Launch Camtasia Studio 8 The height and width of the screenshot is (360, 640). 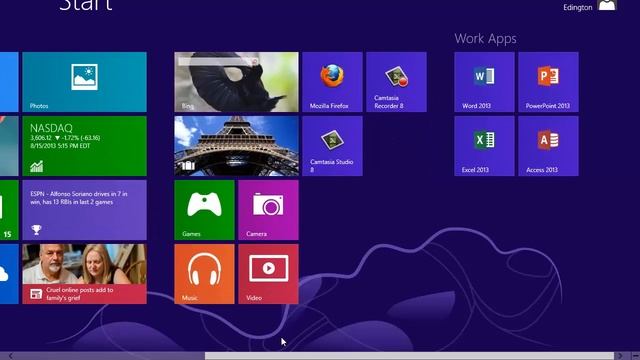tap(332, 146)
